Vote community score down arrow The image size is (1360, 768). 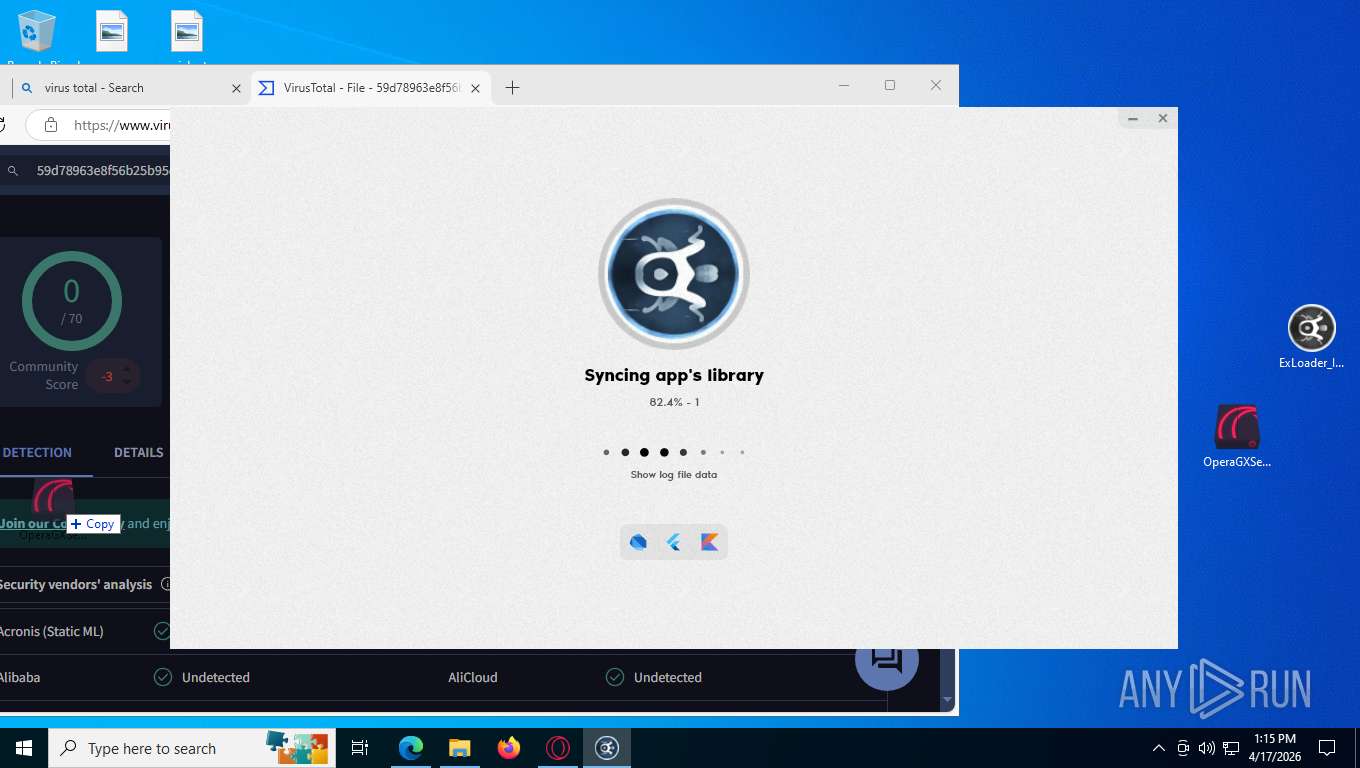click(x=126, y=383)
